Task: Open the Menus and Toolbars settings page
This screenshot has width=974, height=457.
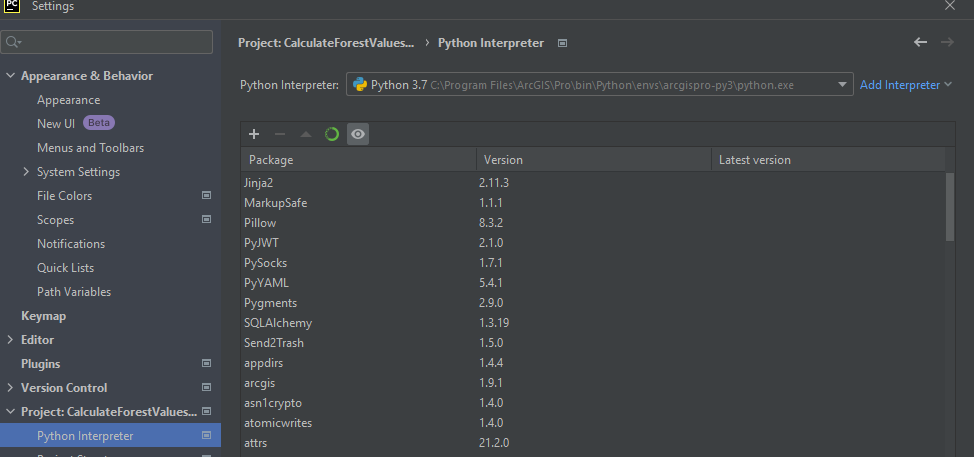Action: (90, 148)
